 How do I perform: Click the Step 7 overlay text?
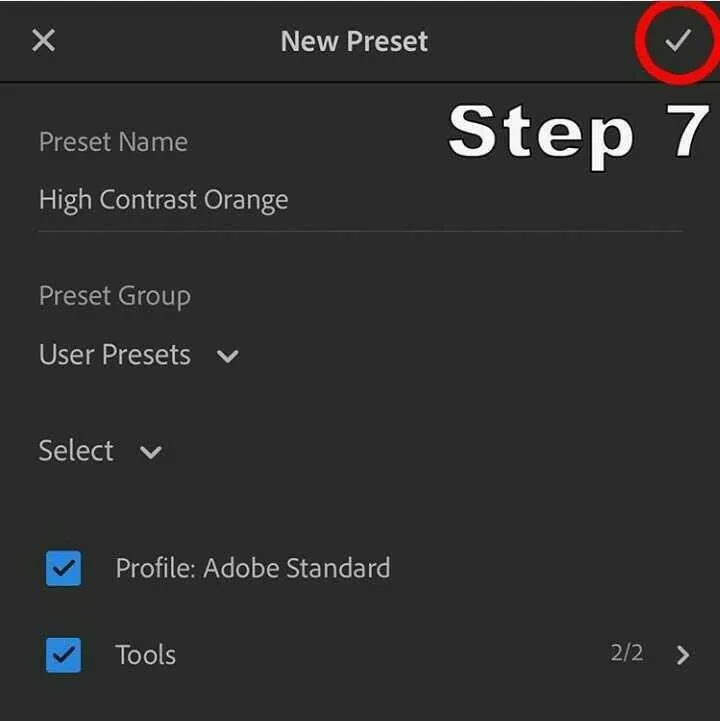point(579,132)
